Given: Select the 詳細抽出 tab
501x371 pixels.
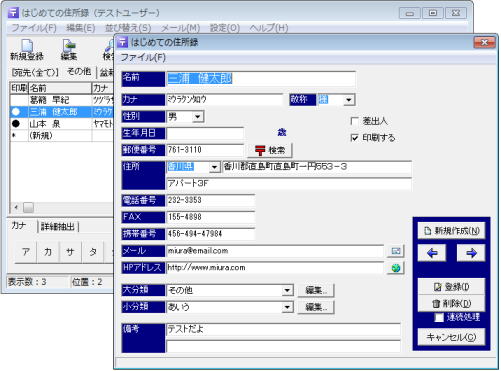Looking at the screenshot, I should (57, 227).
